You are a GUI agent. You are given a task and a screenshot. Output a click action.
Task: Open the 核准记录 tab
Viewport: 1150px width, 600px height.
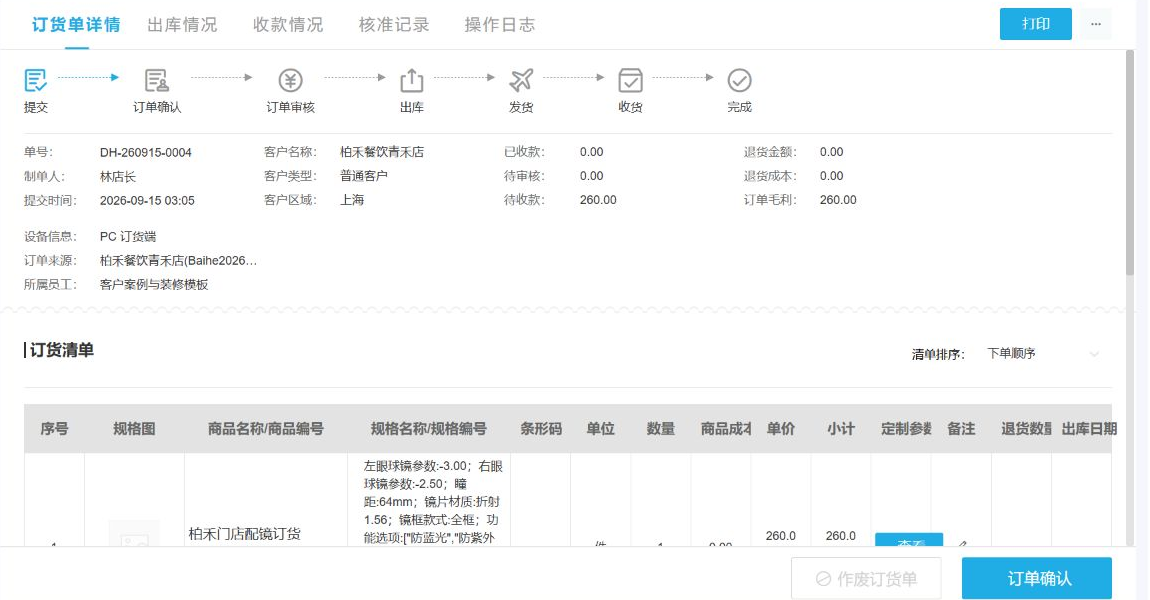click(393, 24)
